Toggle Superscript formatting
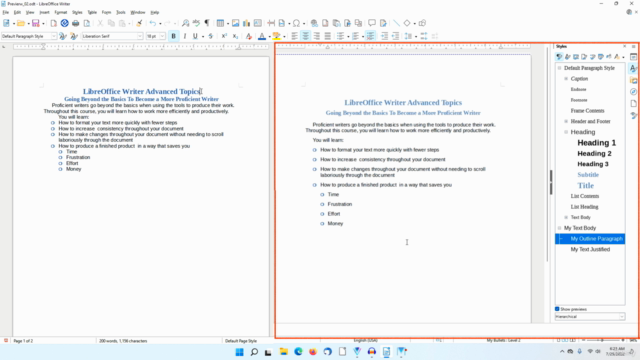 click(224, 36)
